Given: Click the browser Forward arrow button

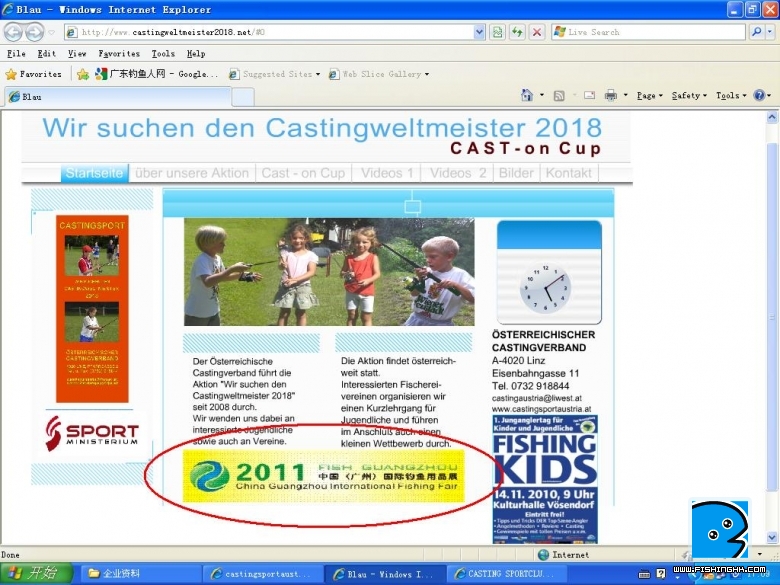Looking at the screenshot, I should pyautogui.click(x=34, y=32).
